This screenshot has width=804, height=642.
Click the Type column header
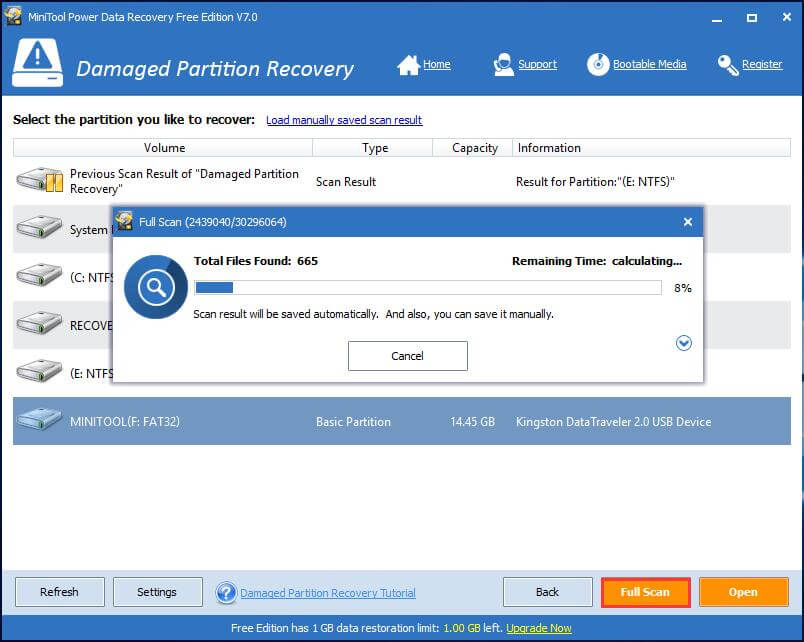(374, 148)
